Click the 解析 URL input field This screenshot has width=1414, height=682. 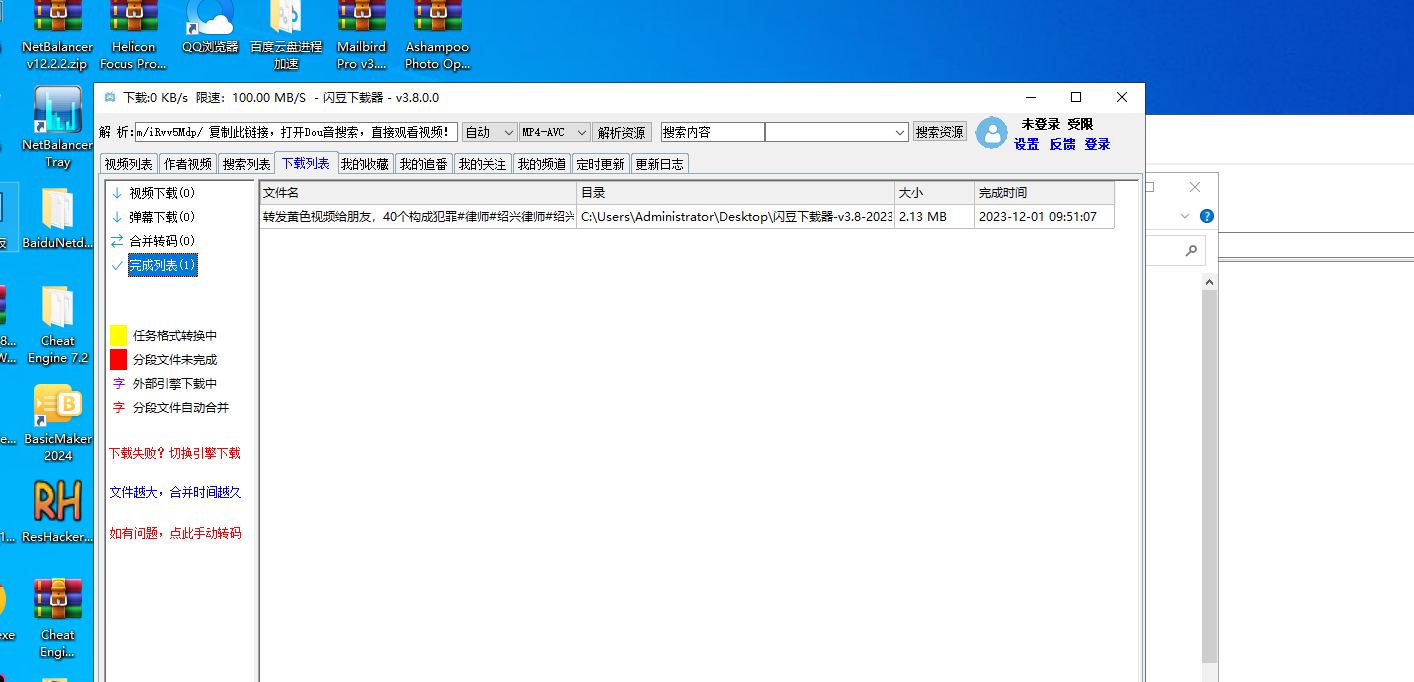[297, 132]
